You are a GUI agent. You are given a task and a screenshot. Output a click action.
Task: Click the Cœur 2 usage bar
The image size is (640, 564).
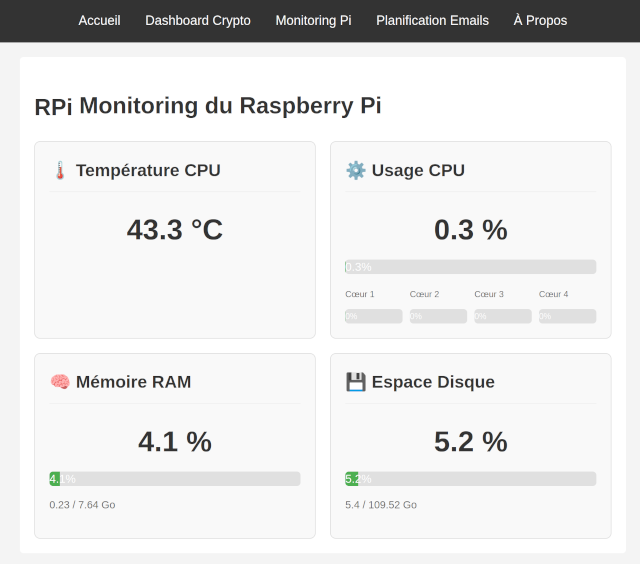(x=438, y=316)
